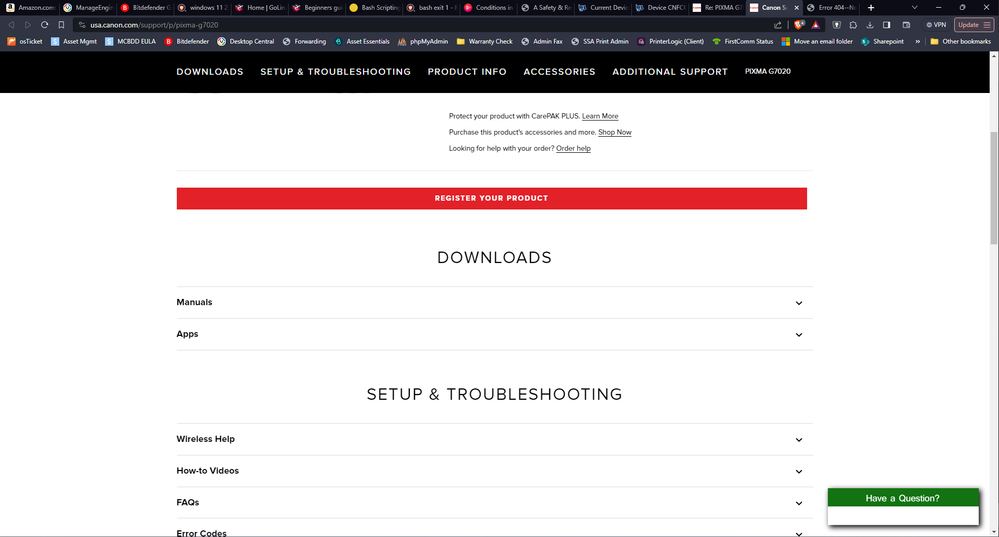Open the tab search dropdown arrow
Viewport: 999px width, 537px height.
[914, 8]
